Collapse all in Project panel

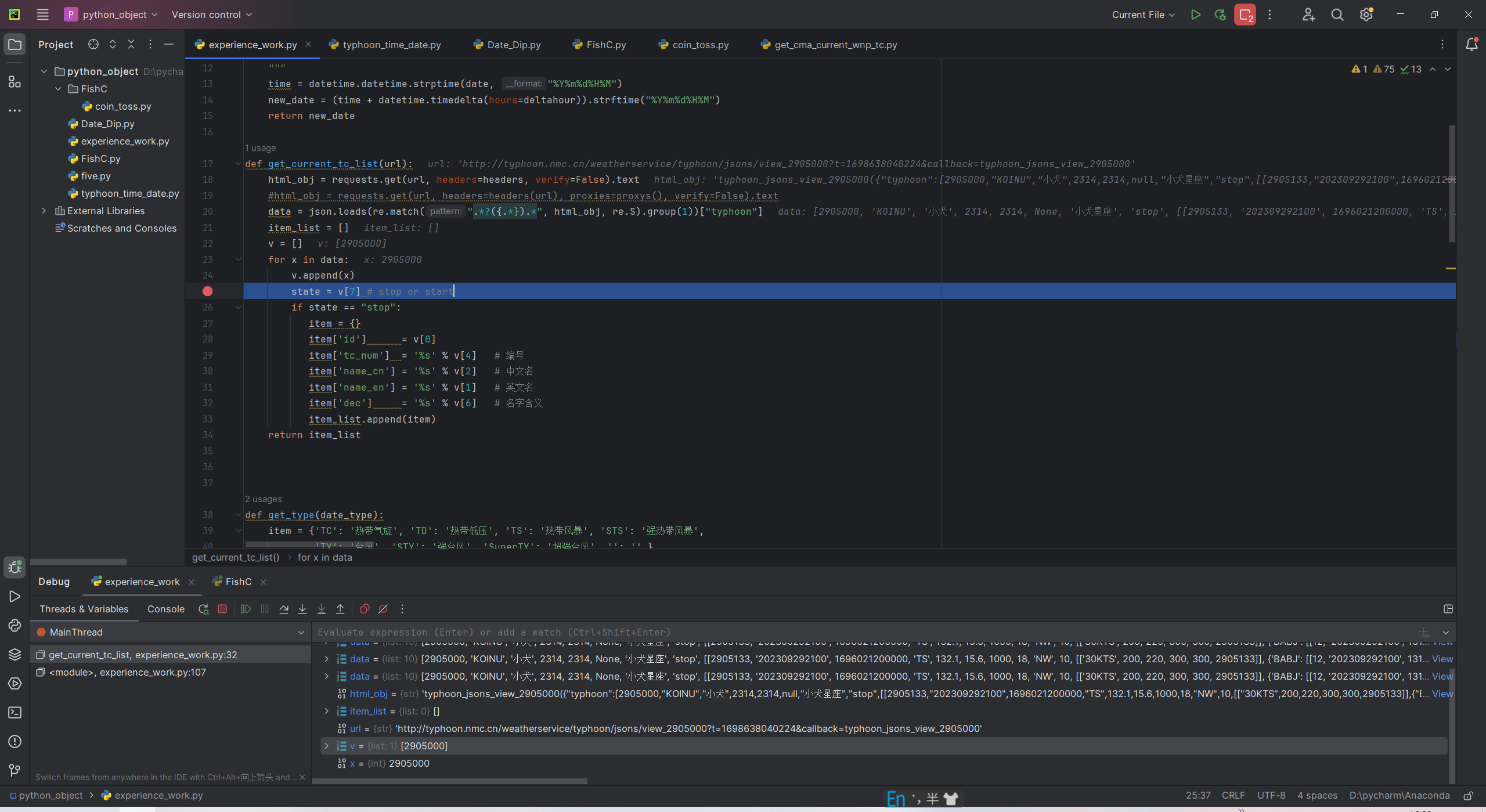pos(131,44)
